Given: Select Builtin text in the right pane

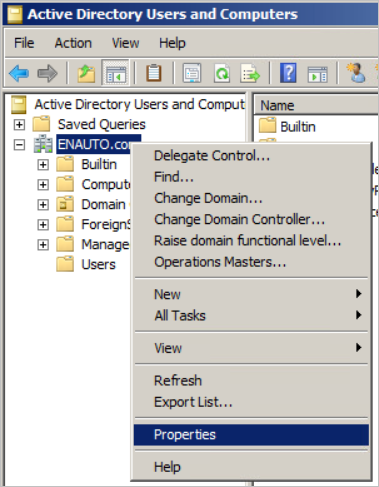Looking at the screenshot, I should pos(298,127).
